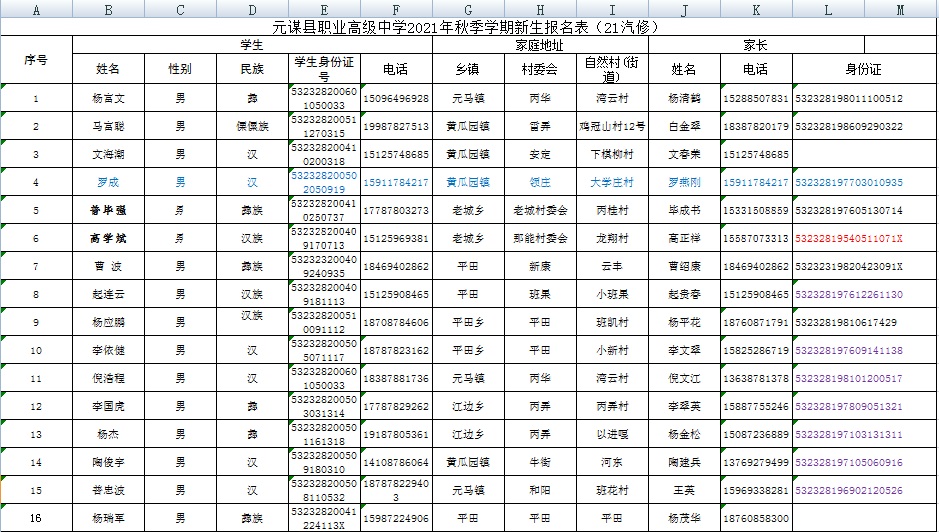This screenshot has height=532, width=939.
Task: Click the title cell 元谋县职业高级中学2021年秋季学期新生报名表
Action: 468,28
